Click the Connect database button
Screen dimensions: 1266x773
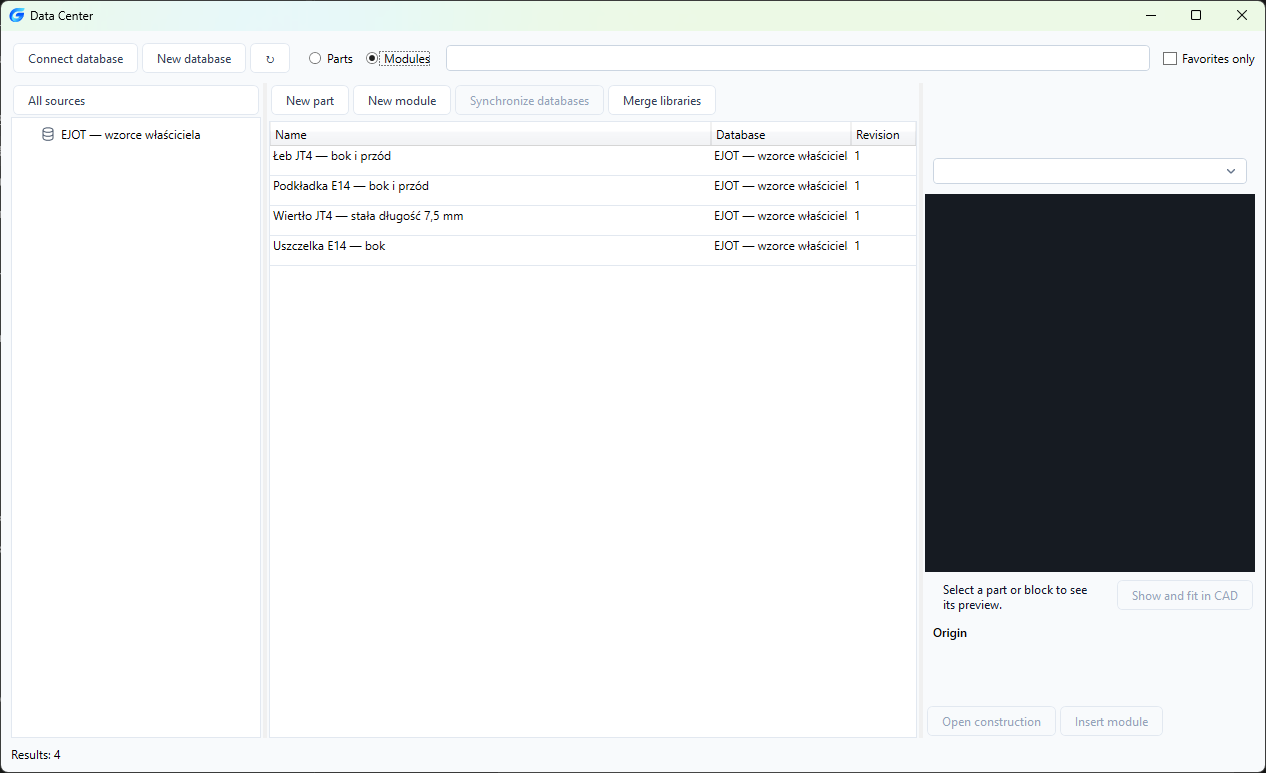tap(76, 59)
